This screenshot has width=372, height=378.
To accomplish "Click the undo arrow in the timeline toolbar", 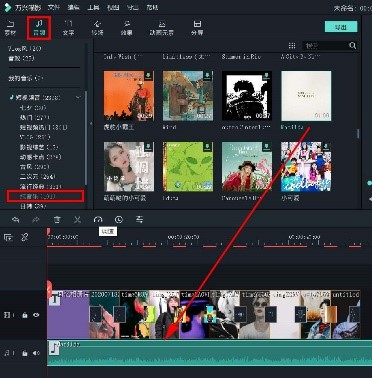I will pos(16,219).
